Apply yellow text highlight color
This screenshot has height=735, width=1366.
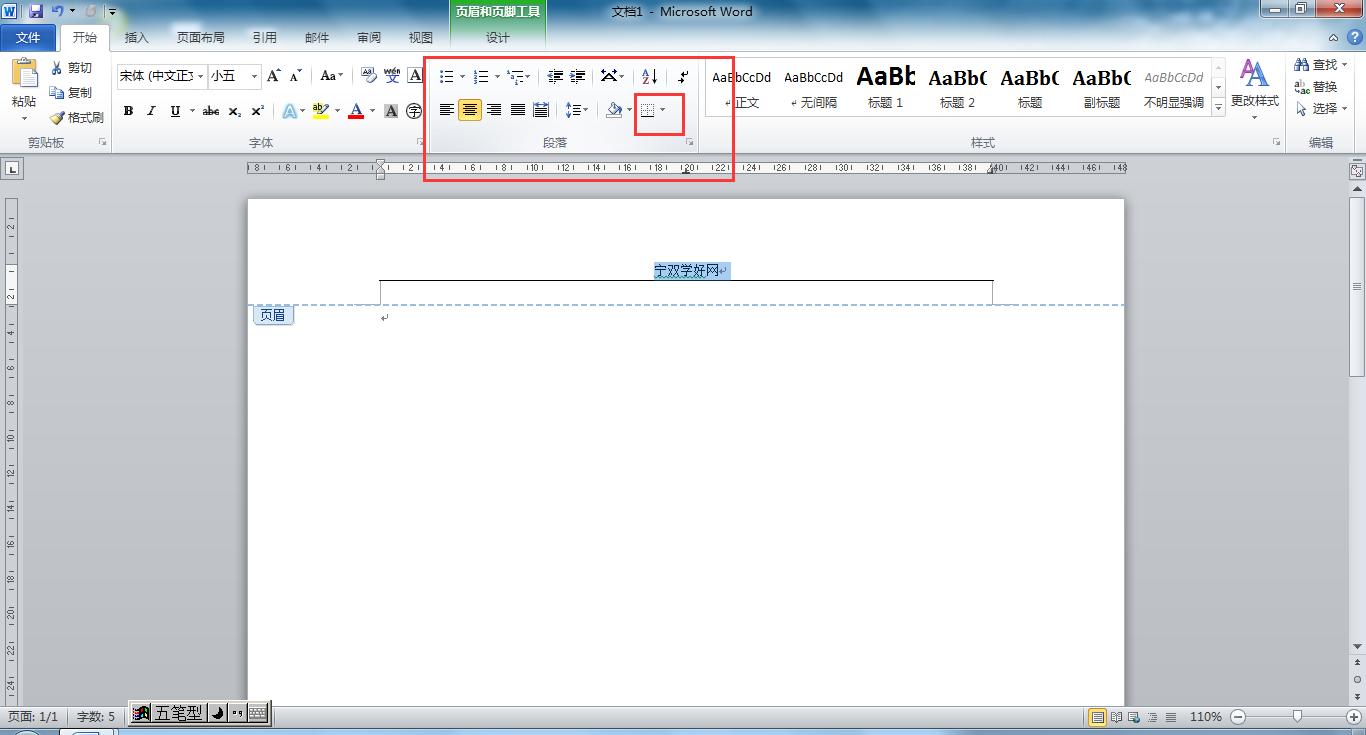coord(320,111)
